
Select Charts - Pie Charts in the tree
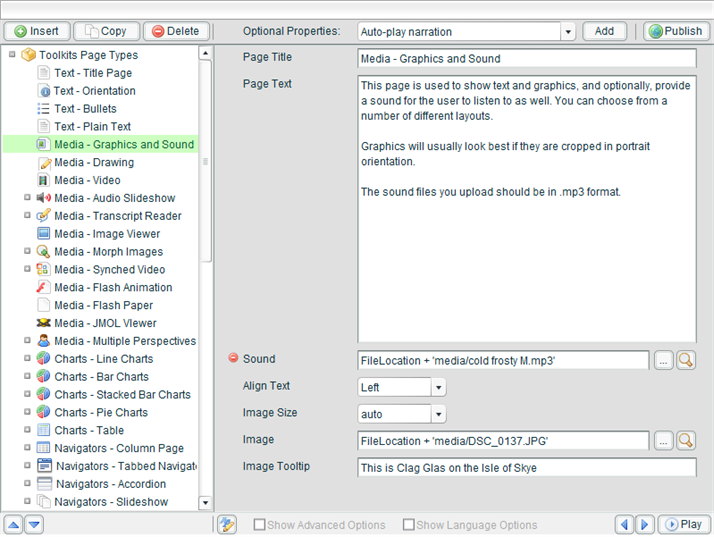click(103, 412)
